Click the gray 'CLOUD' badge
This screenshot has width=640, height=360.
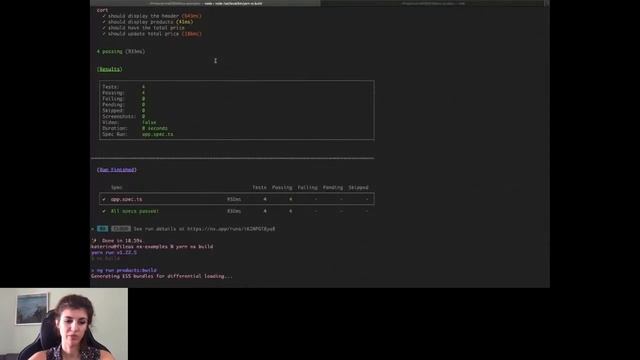click(121, 229)
